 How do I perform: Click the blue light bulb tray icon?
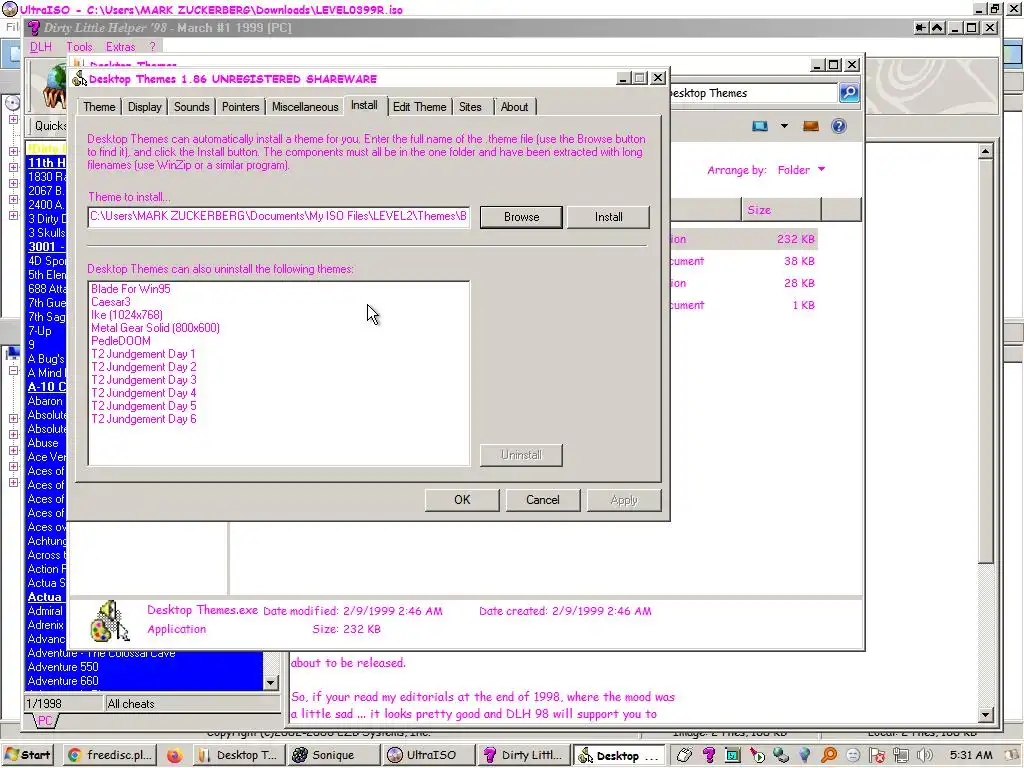click(x=805, y=756)
